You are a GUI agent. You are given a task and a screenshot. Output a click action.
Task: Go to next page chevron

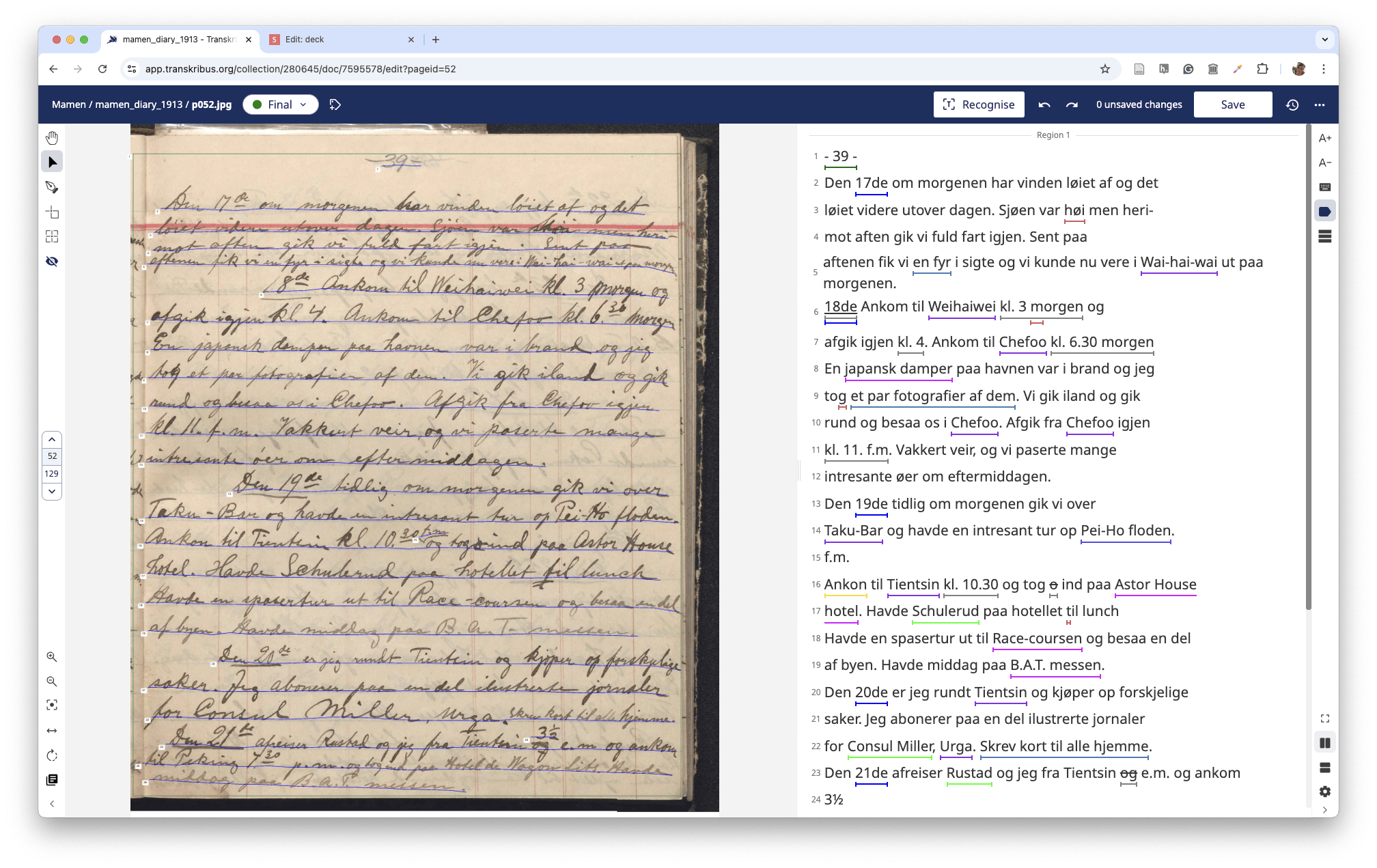[x=52, y=491]
